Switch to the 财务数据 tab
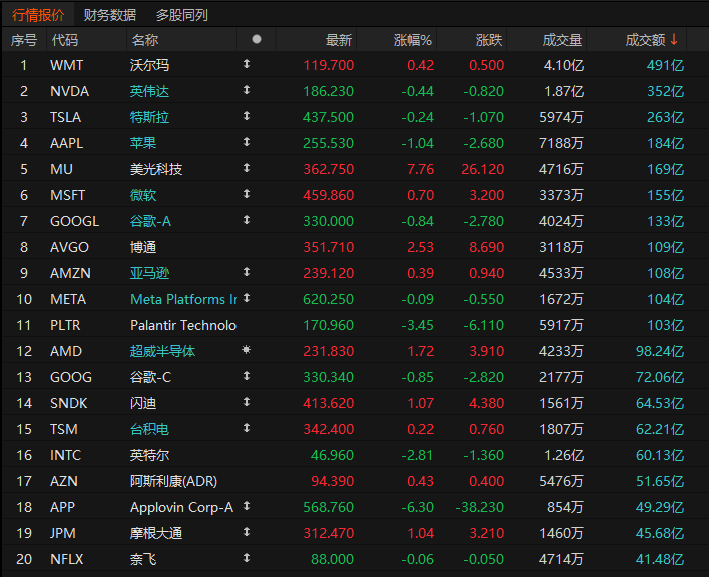 [109, 15]
